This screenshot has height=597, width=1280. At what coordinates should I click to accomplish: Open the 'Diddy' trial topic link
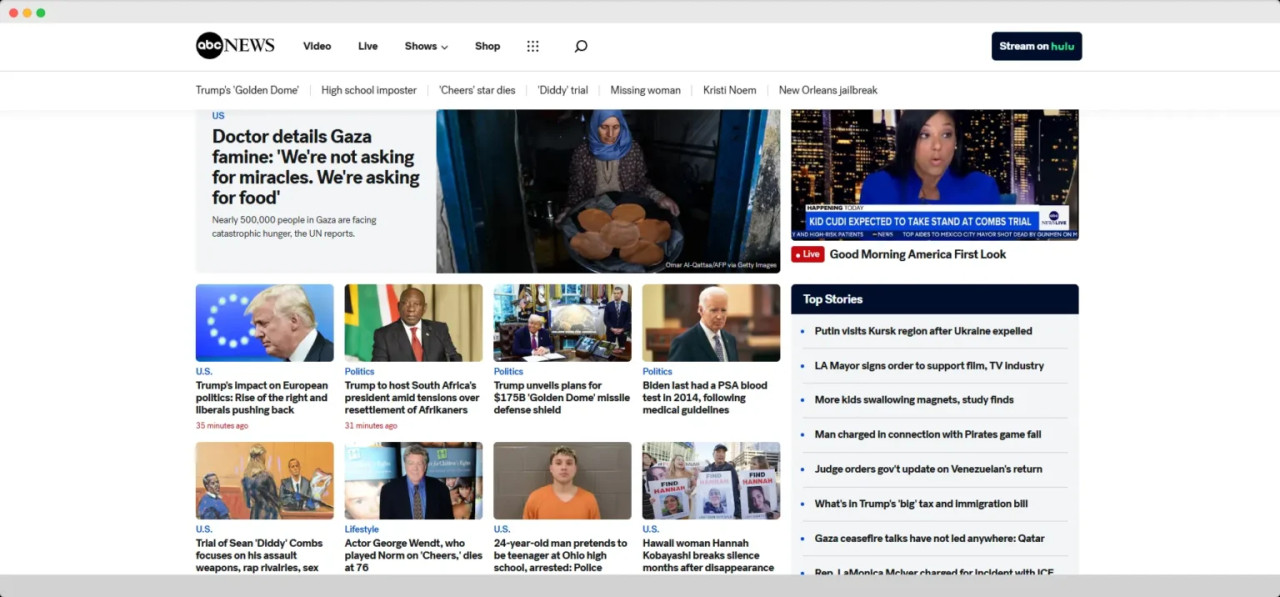pos(563,90)
